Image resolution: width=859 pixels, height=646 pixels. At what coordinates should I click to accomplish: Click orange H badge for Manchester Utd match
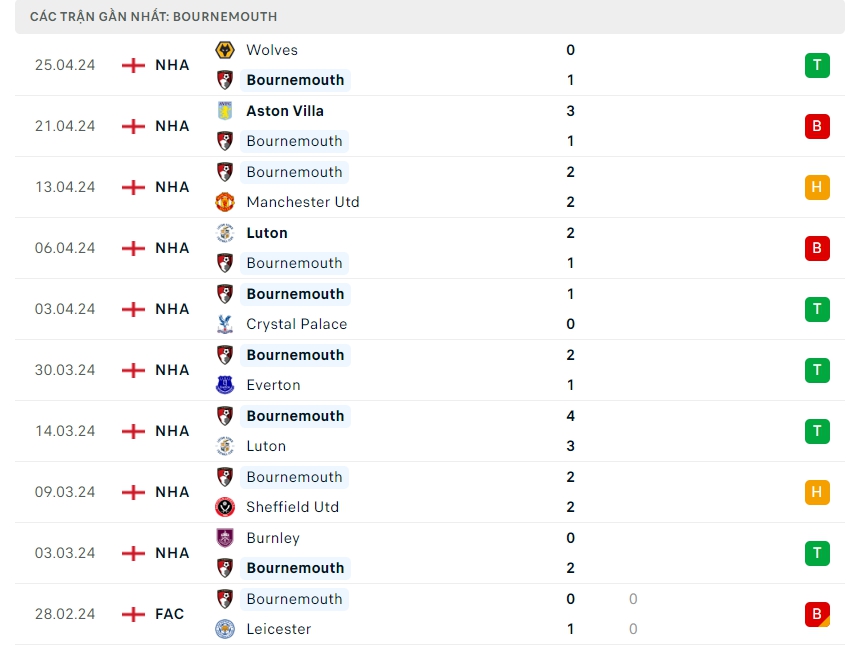(x=817, y=188)
